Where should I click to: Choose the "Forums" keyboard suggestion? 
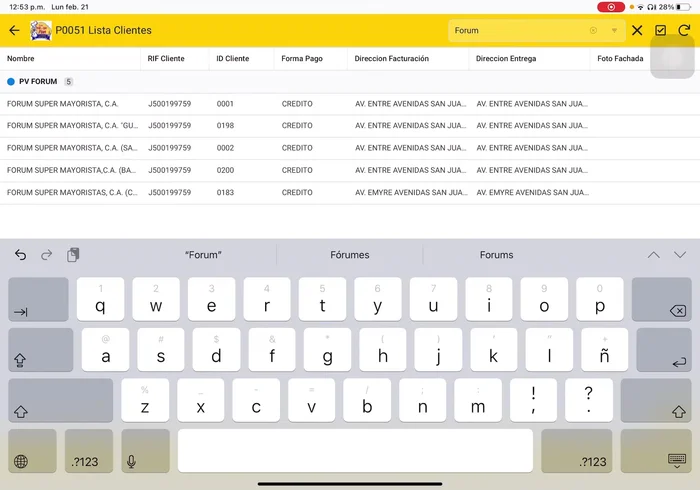pos(496,255)
